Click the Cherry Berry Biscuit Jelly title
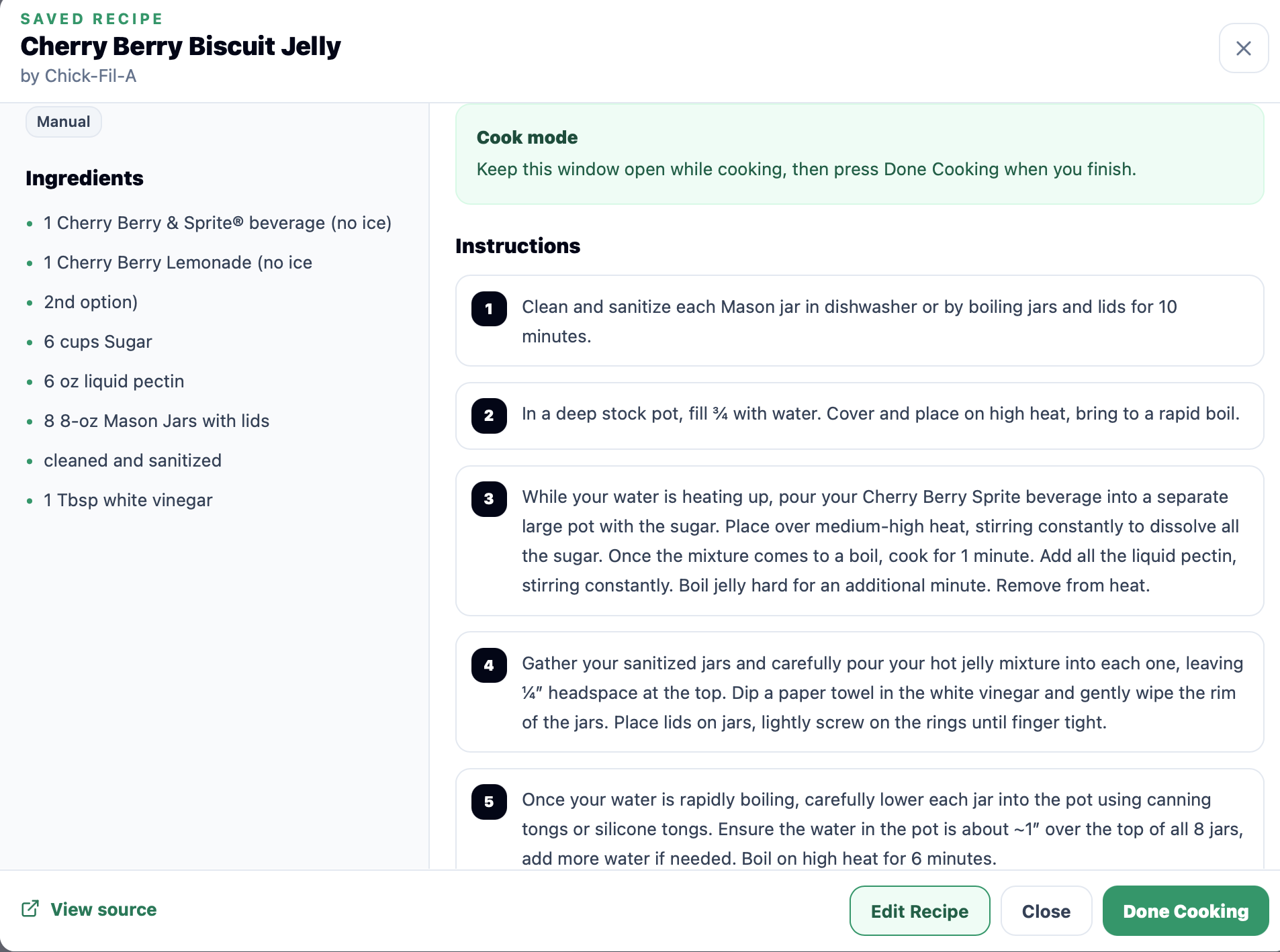This screenshot has height=952, width=1280. 181,46
